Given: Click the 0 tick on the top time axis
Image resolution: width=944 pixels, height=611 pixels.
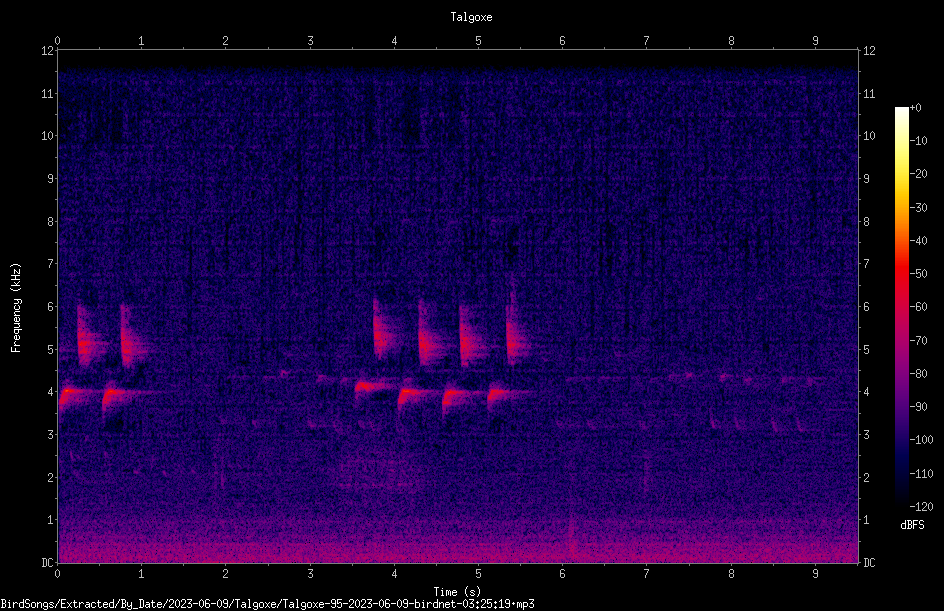Looking at the screenshot, I should click(x=57, y=41).
